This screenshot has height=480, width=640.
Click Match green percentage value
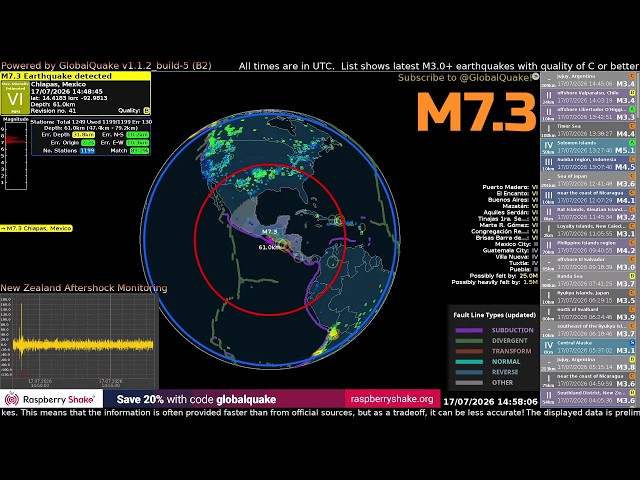pos(139,151)
